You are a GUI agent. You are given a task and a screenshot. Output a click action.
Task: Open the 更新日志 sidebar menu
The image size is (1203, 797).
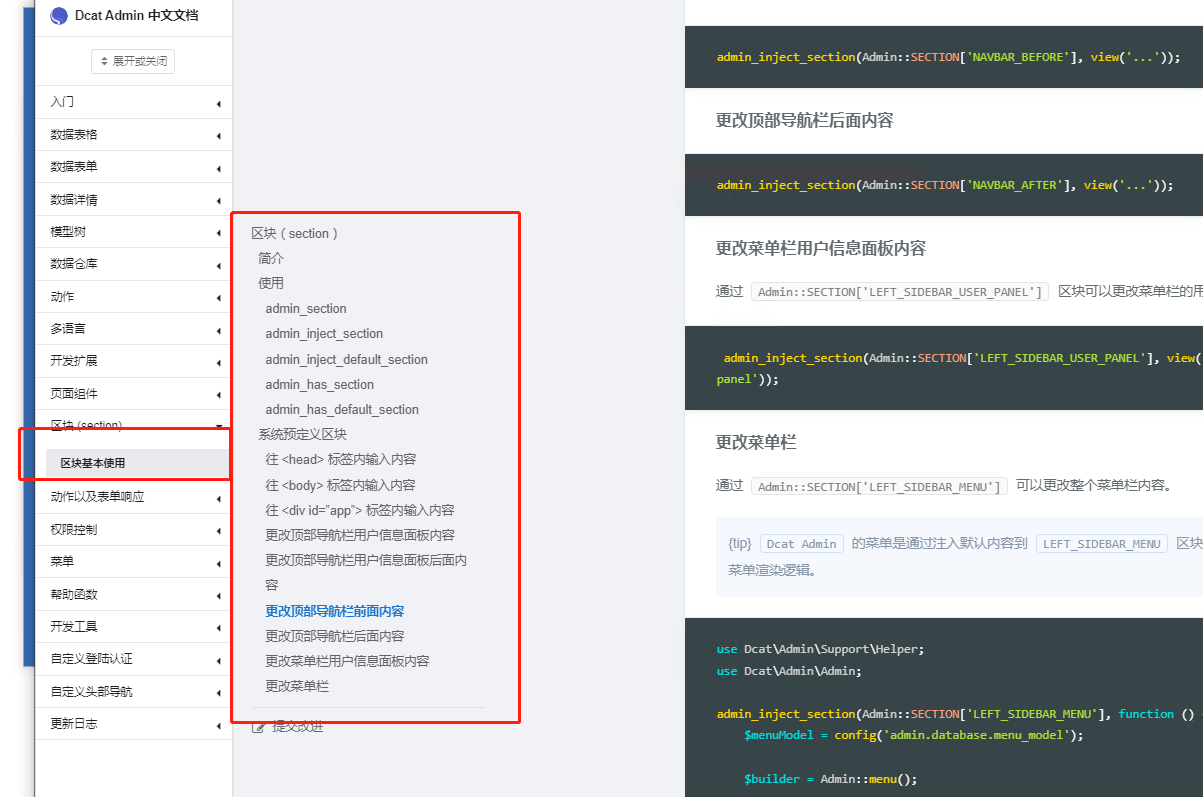coord(133,723)
